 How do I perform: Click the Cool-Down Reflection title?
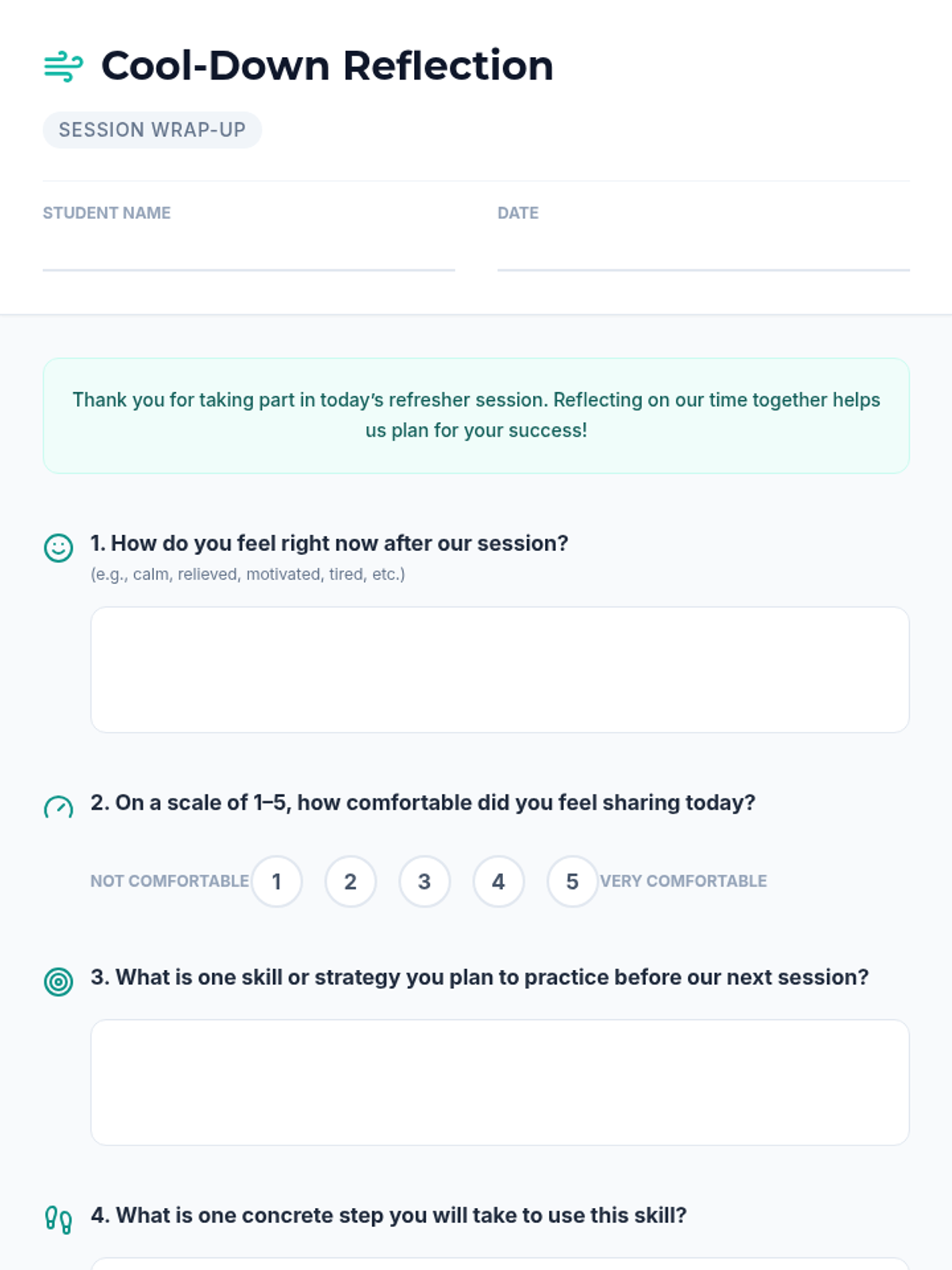pos(327,66)
